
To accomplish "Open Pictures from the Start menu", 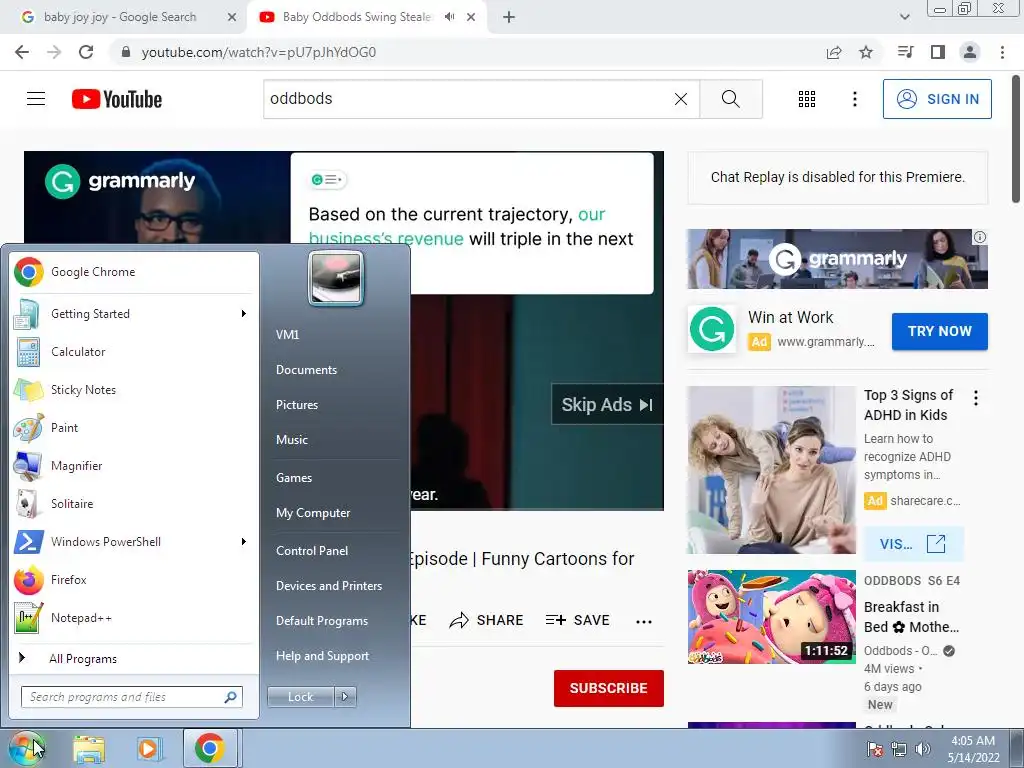I will click(296, 405).
